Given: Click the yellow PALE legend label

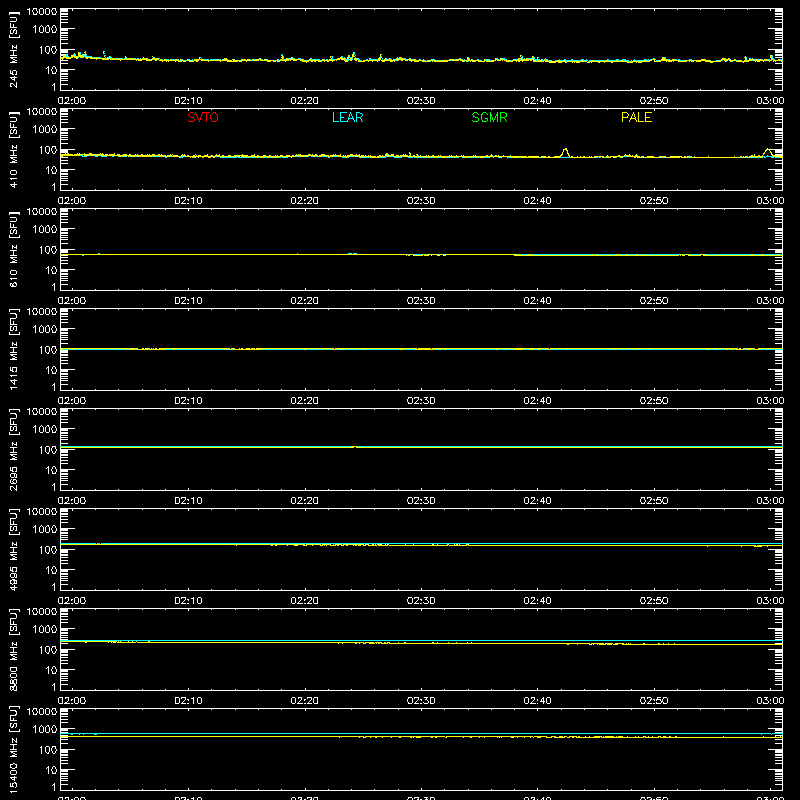Looking at the screenshot, I should tap(636, 117).
